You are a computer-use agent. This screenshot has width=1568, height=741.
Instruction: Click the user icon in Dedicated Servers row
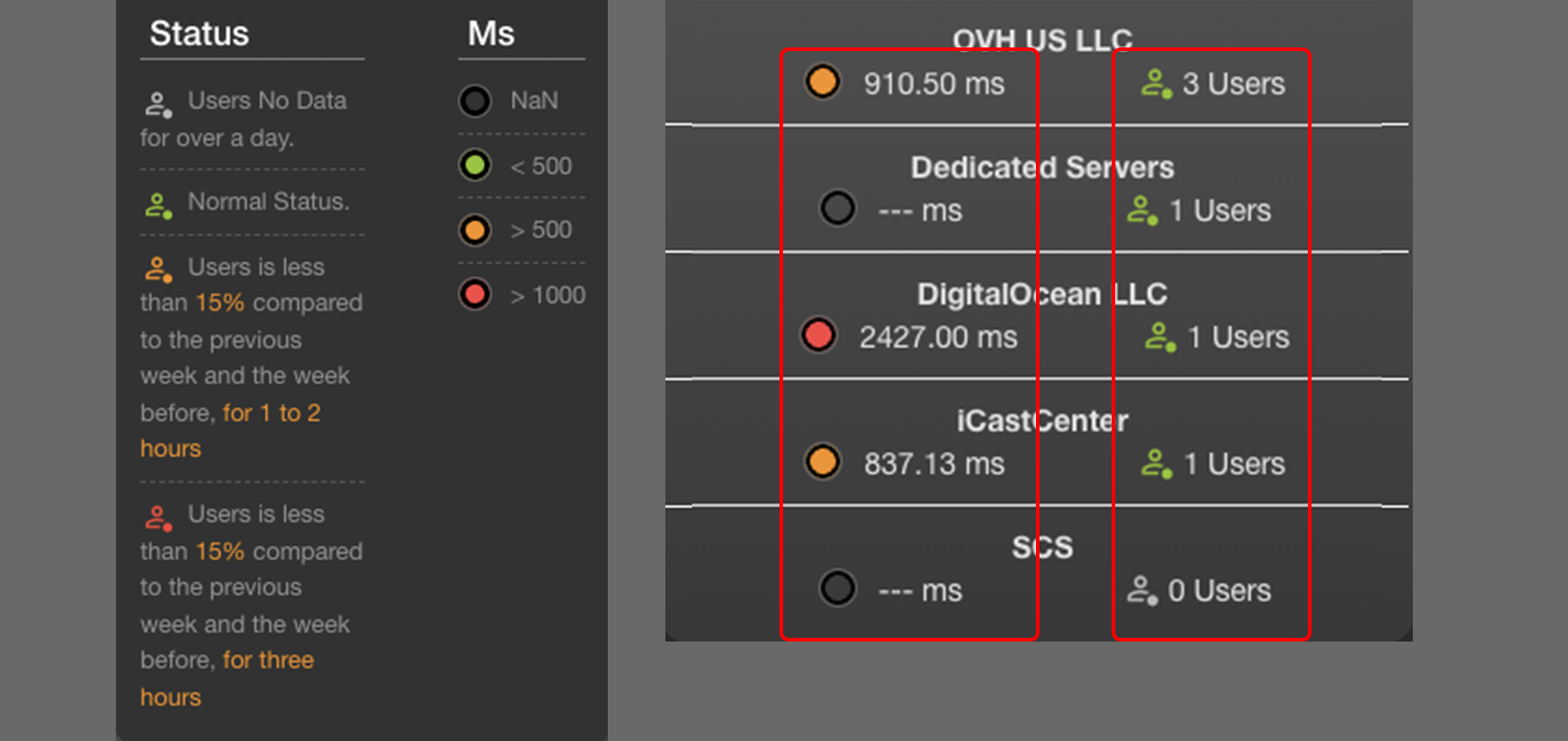click(1143, 211)
